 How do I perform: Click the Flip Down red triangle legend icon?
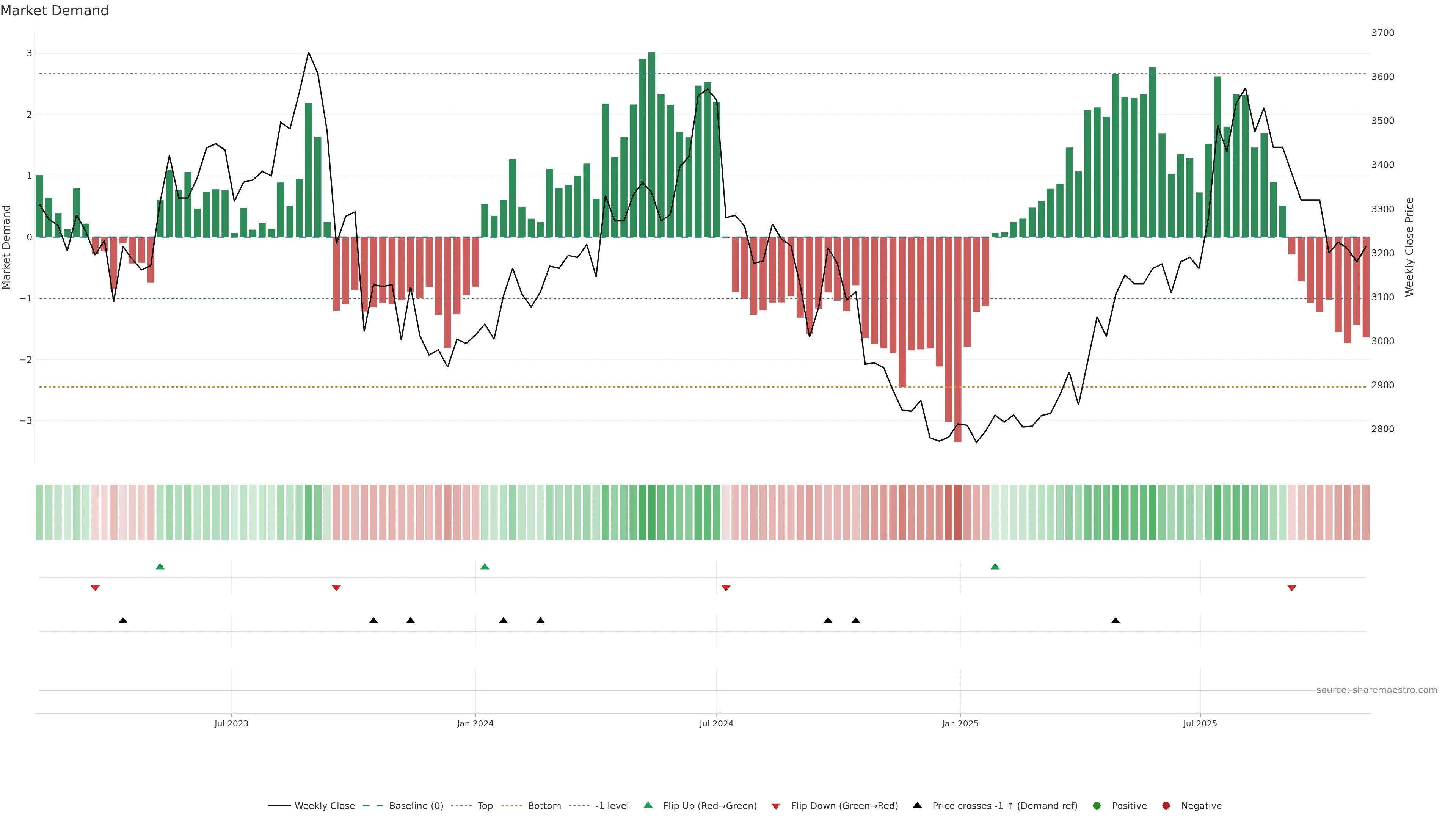(776, 806)
